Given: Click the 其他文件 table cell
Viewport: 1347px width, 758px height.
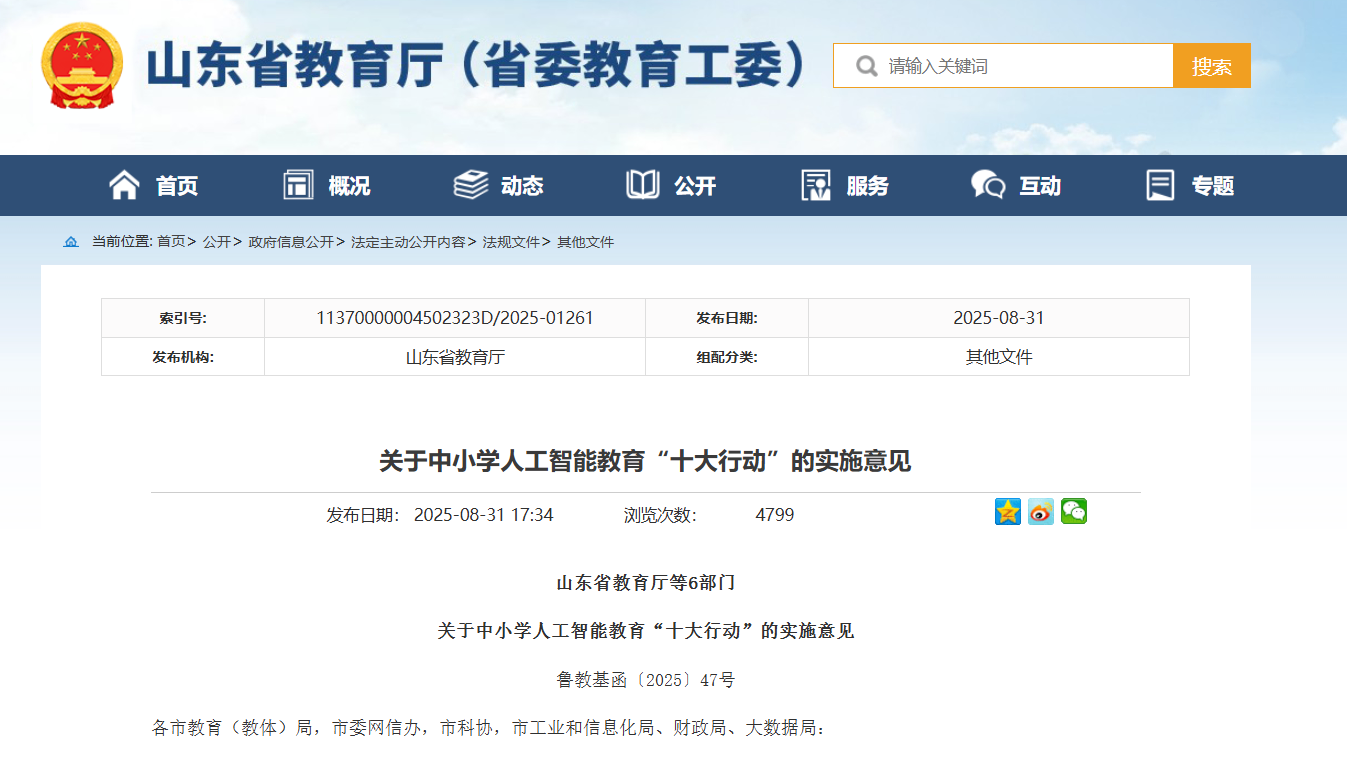Looking at the screenshot, I should (x=999, y=357).
